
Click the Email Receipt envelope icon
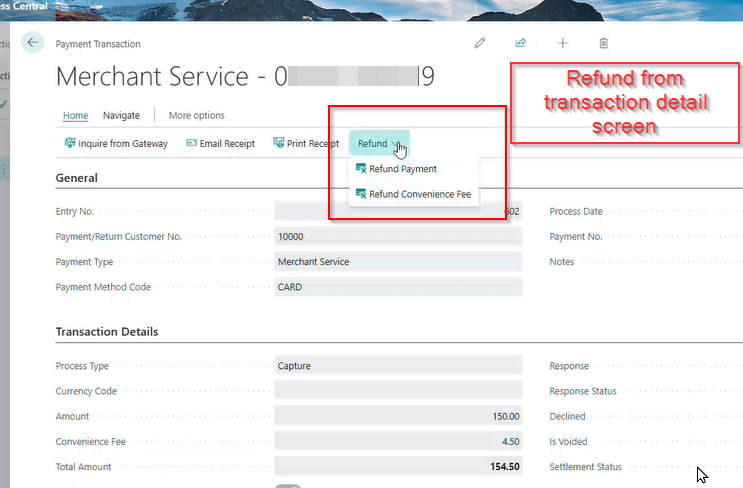(x=191, y=143)
